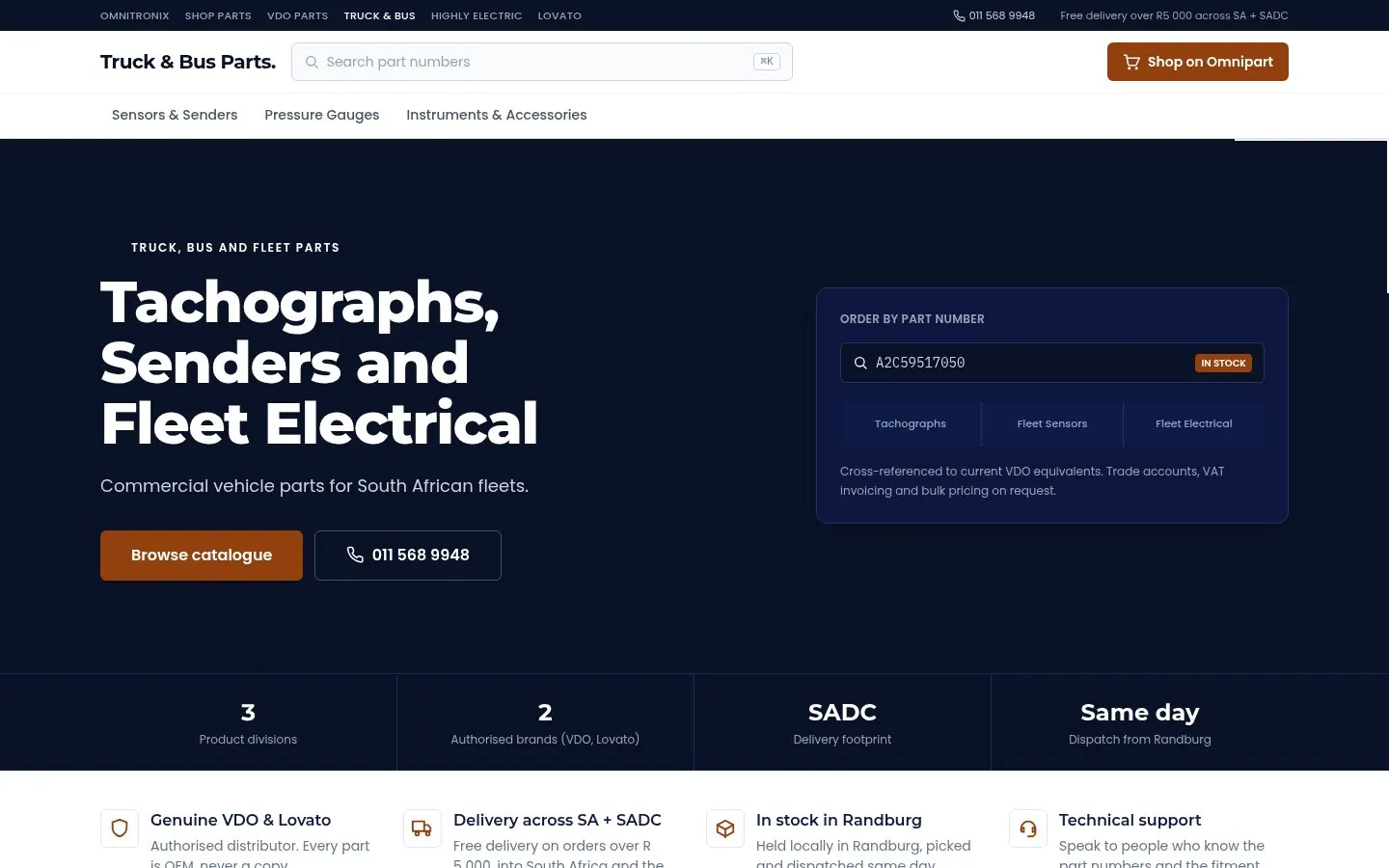Screen dimensions: 1389x868
Task: Click the IN STOCK badge
Action: (x=1224, y=363)
